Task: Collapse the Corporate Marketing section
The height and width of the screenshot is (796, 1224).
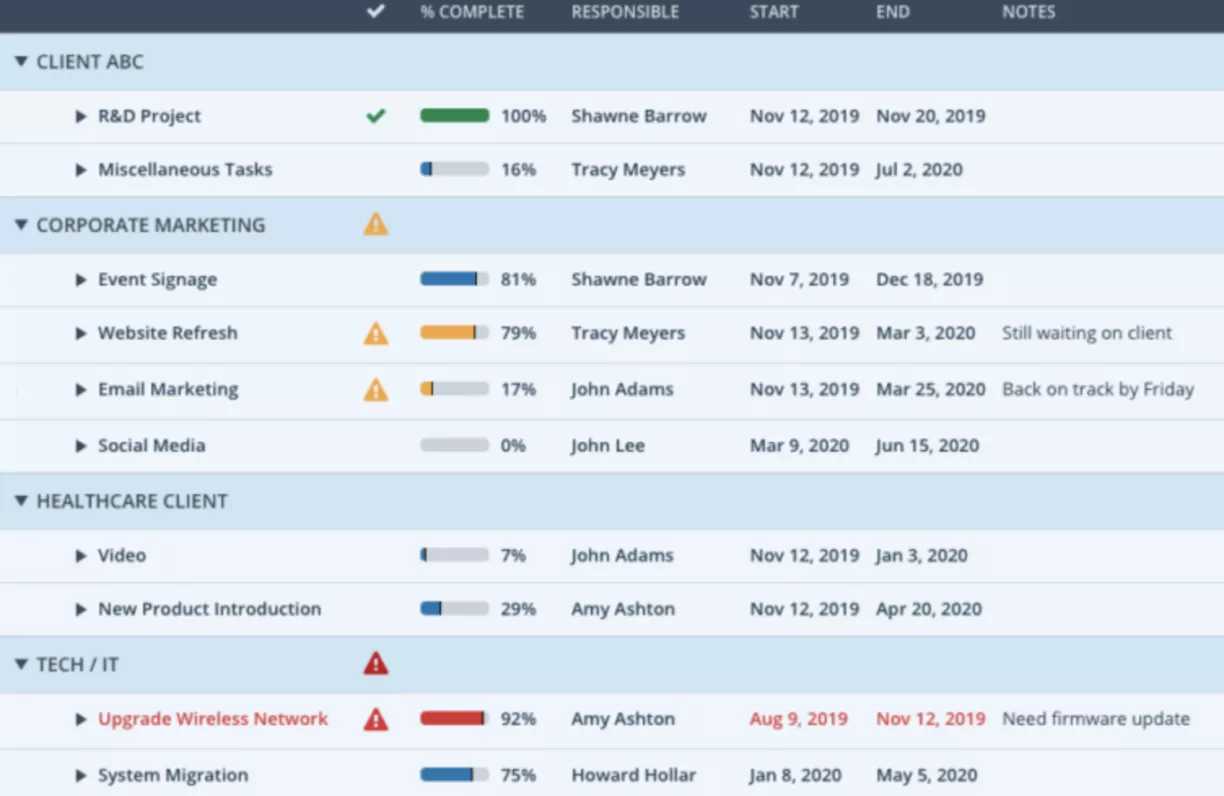Action: pyautogui.click(x=20, y=225)
